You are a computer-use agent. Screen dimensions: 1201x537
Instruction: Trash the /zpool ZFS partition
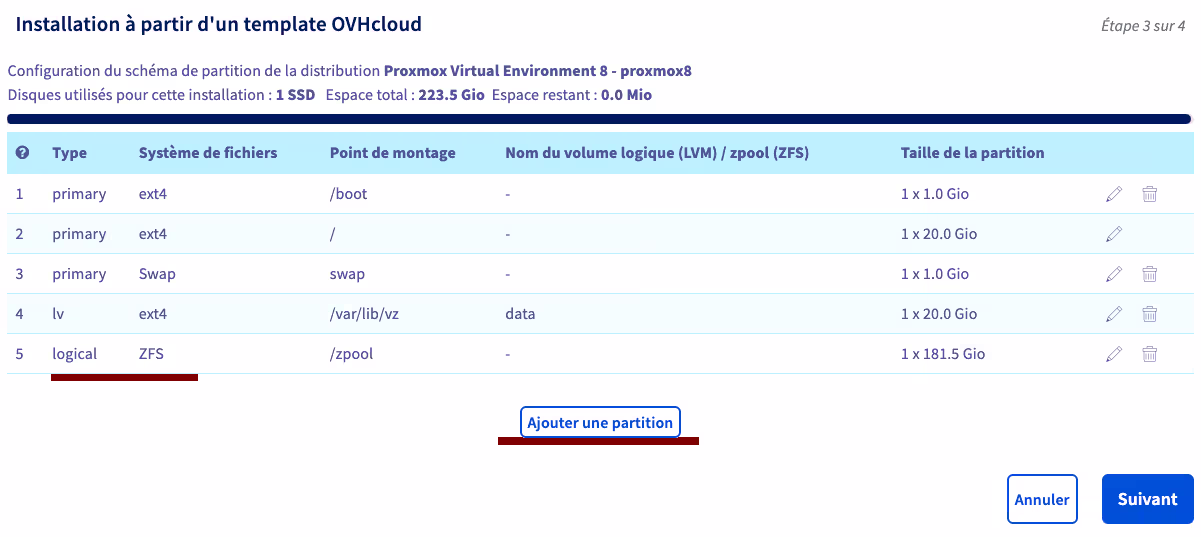tap(1150, 354)
